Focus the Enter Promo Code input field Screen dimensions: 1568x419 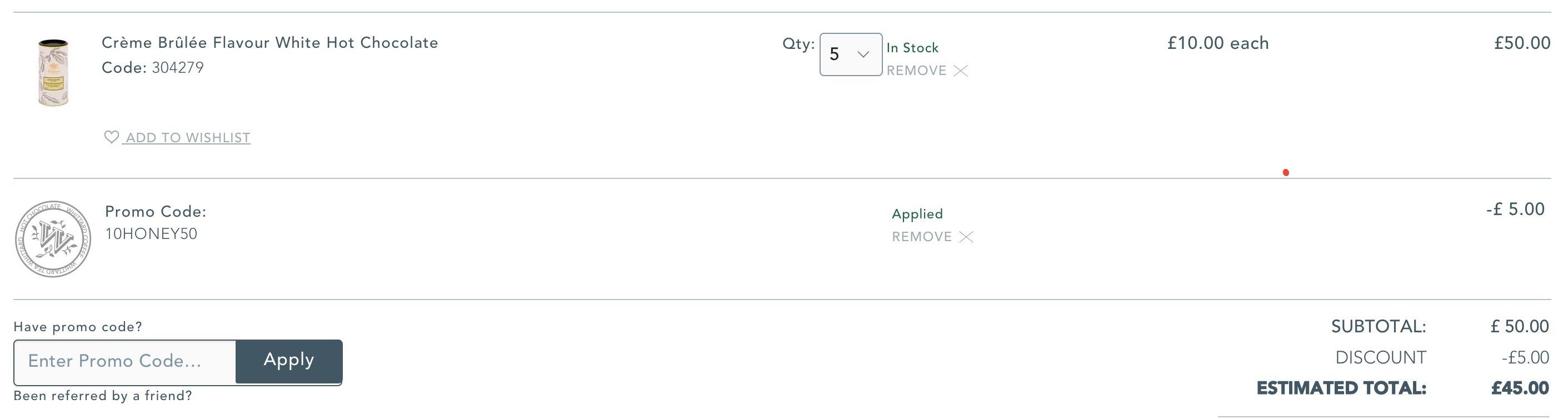pos(125,362)
